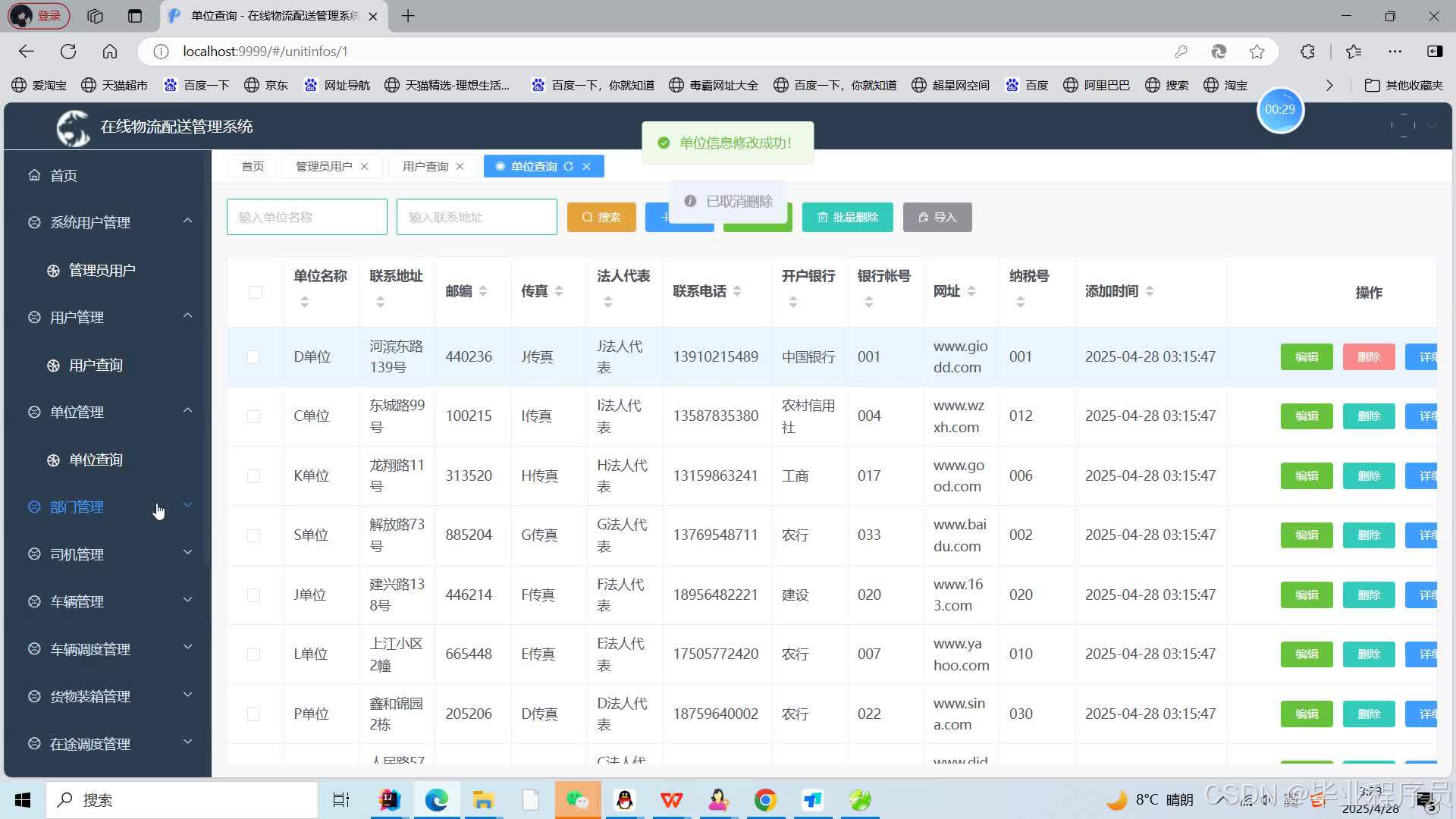Click the WeChat icon in the Windows taskbar
1456x819 pixels.
[577, 800]
